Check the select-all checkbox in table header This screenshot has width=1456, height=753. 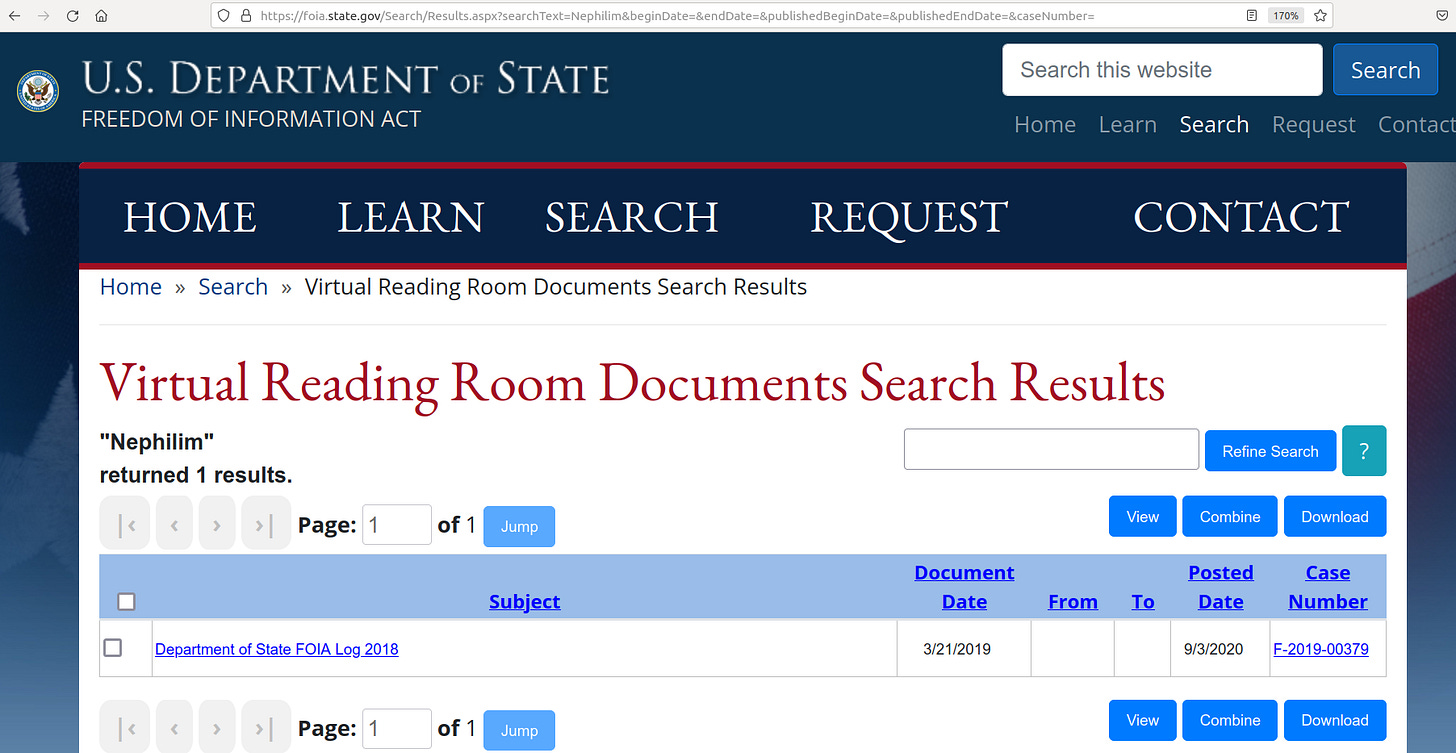coord(126,601)
